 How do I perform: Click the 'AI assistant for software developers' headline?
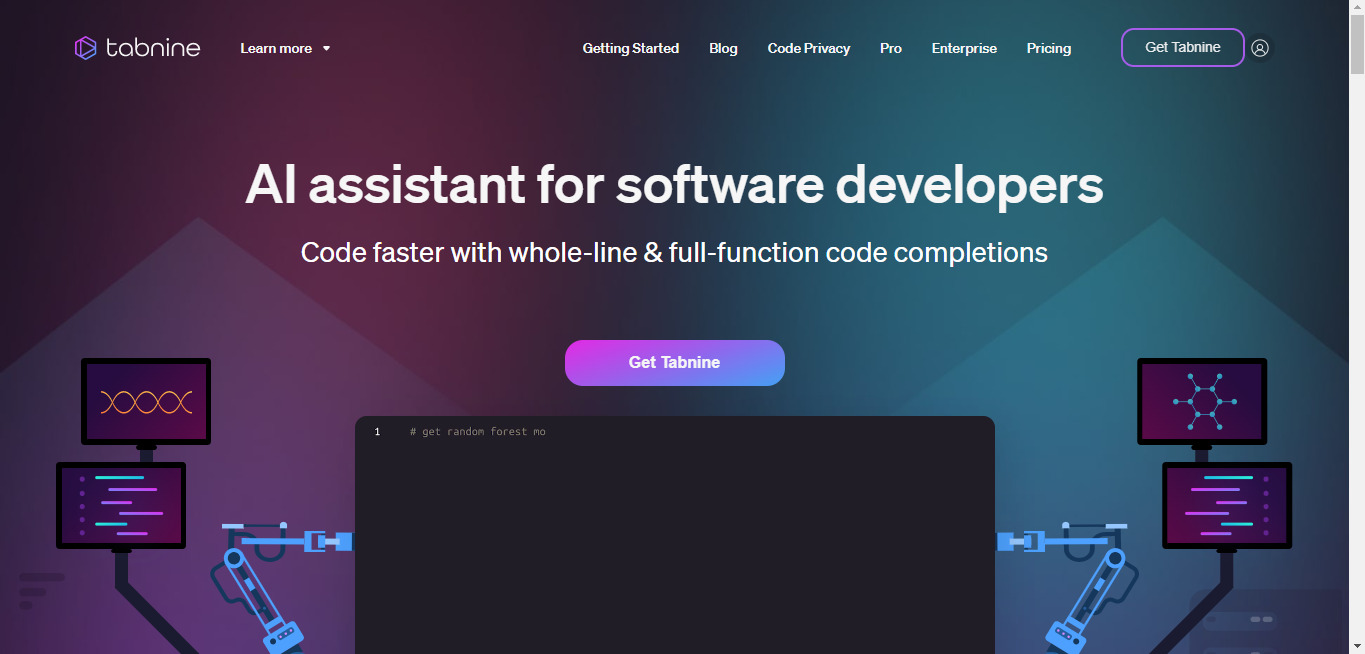point(675,184)
